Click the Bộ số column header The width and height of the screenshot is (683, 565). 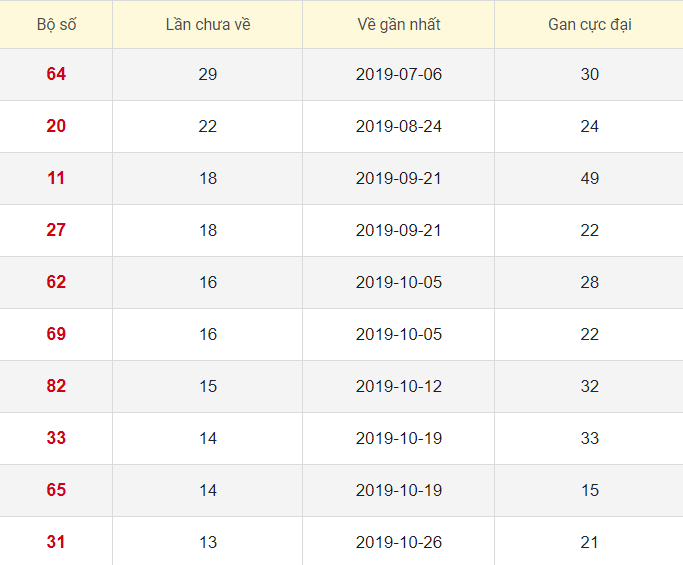coord(56,24)
